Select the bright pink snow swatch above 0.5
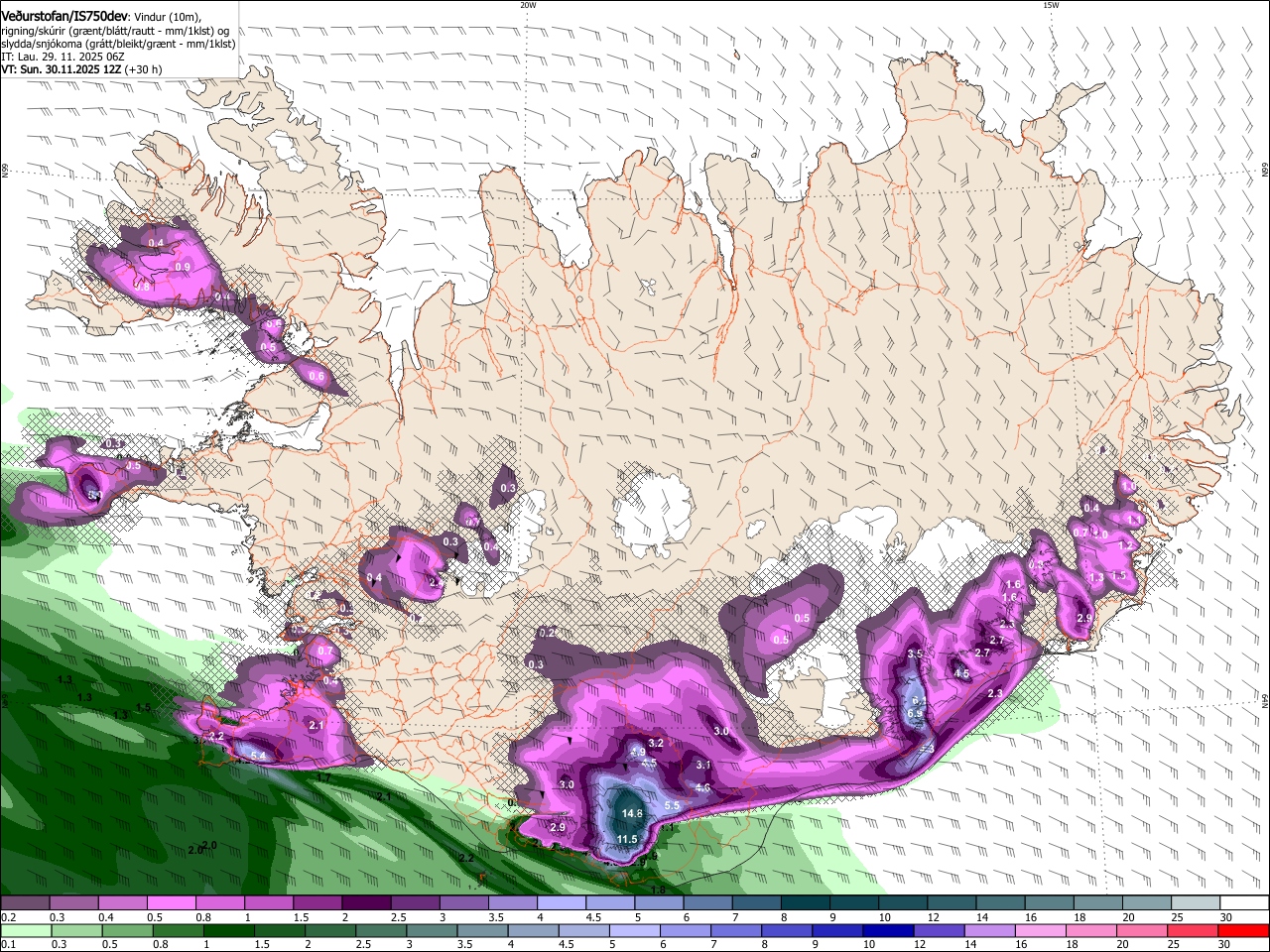This screenshot has width=1270, height=952. (171, 903)
